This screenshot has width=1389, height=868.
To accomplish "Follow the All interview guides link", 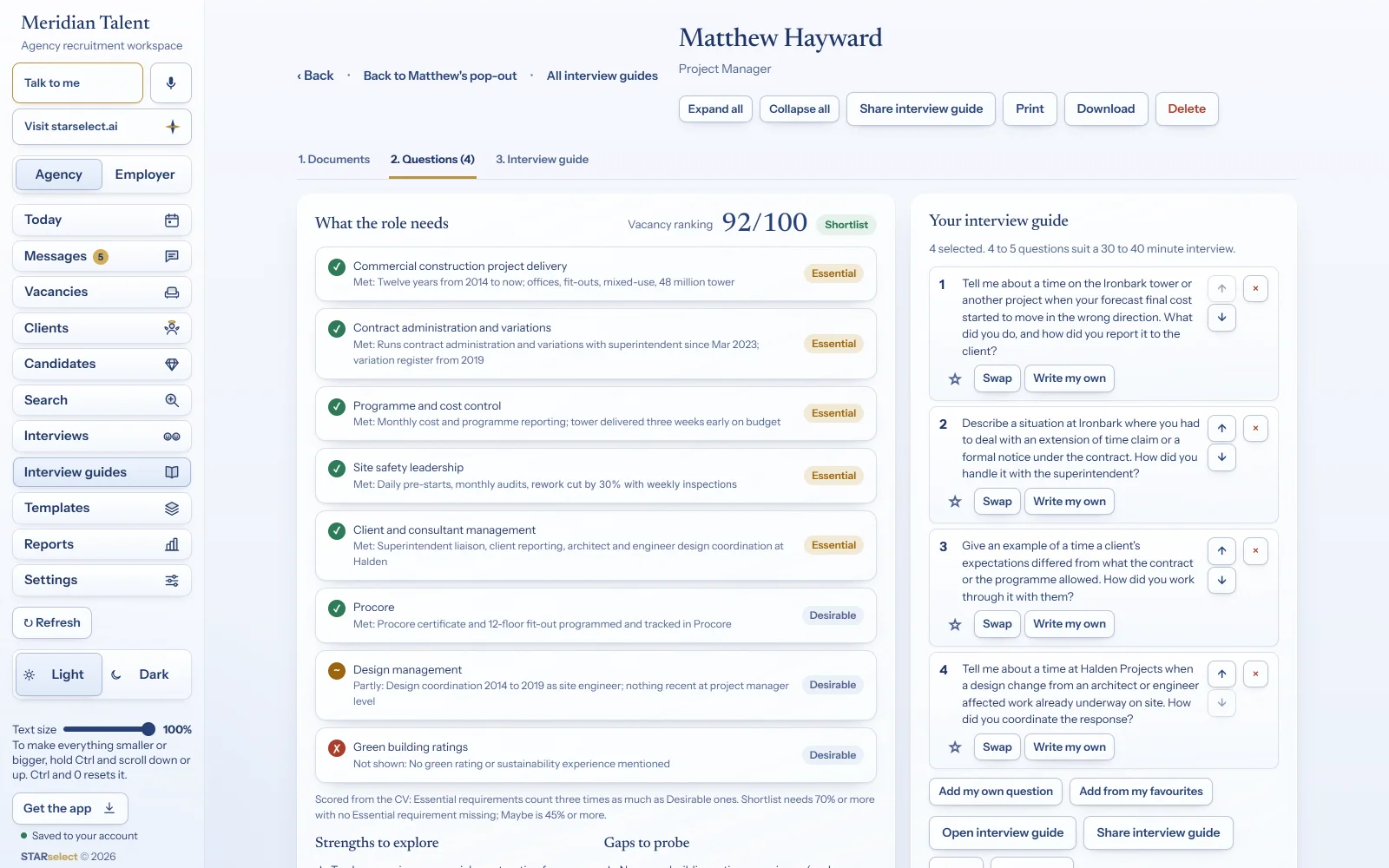I will click(602, 76).
